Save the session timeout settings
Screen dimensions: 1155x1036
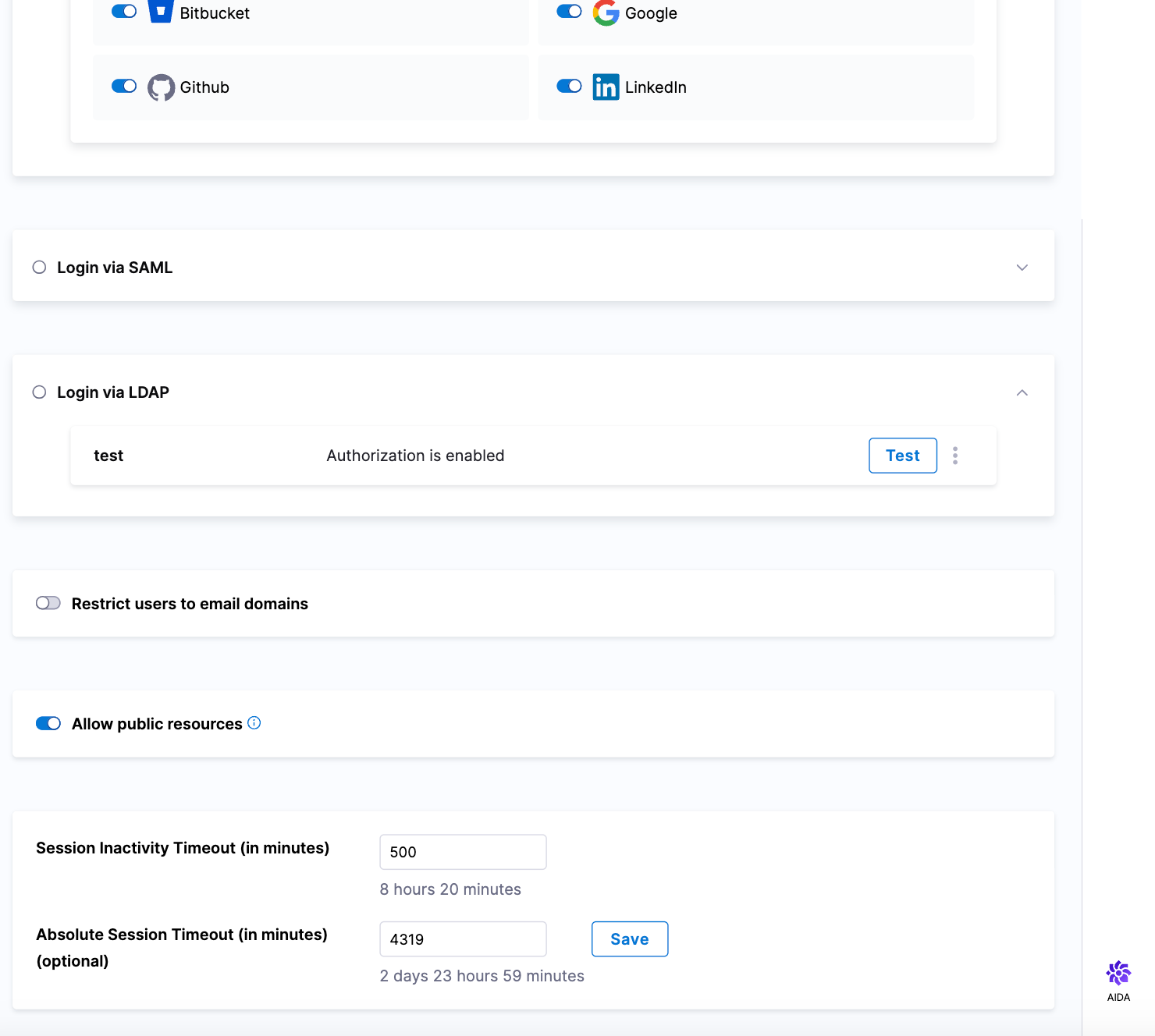coord(629,939)
